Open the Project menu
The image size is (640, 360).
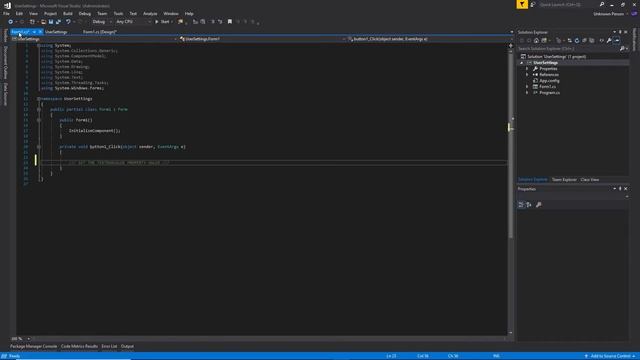point(50,13)
